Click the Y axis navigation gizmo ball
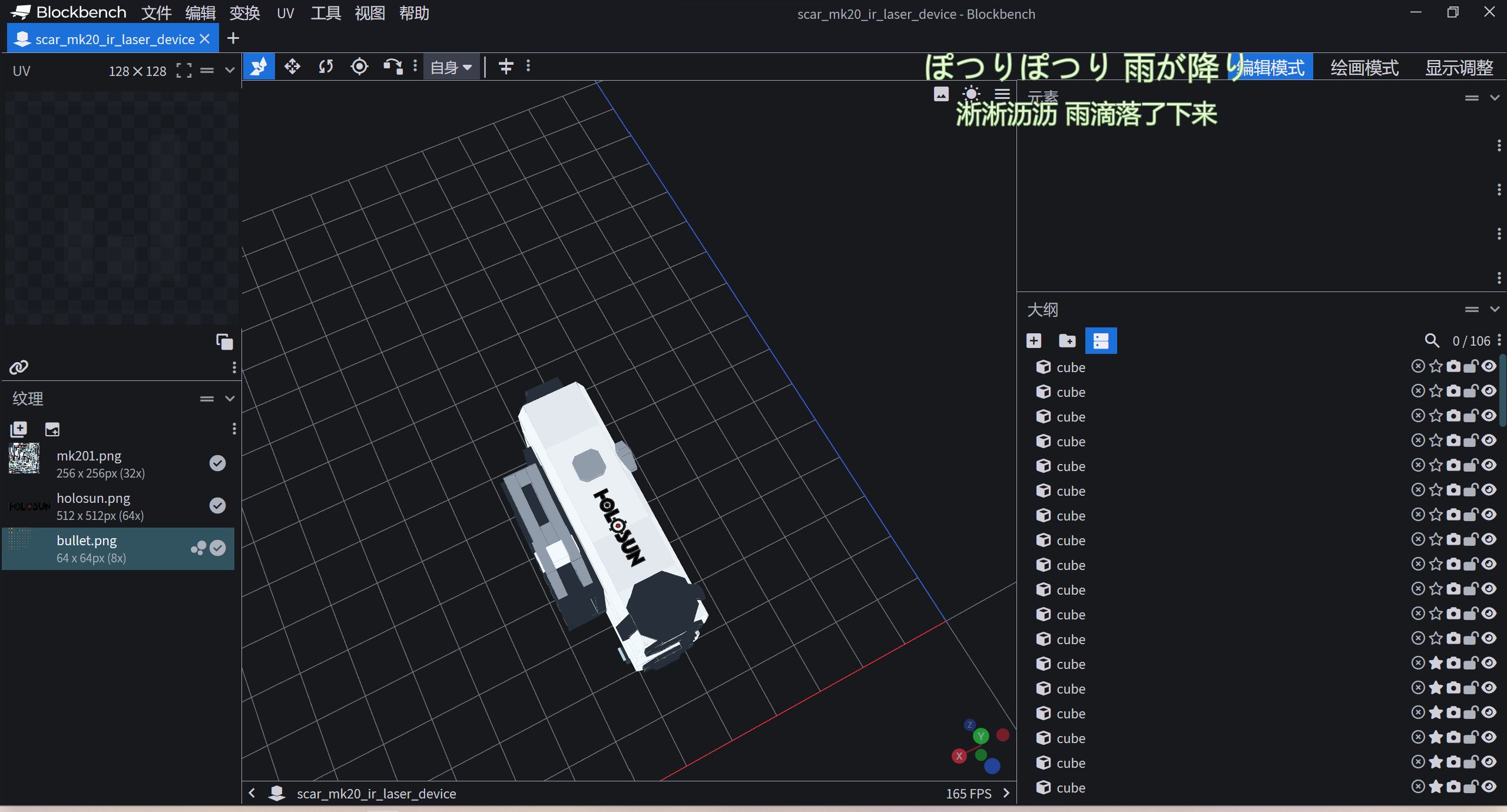 (981, 736)
